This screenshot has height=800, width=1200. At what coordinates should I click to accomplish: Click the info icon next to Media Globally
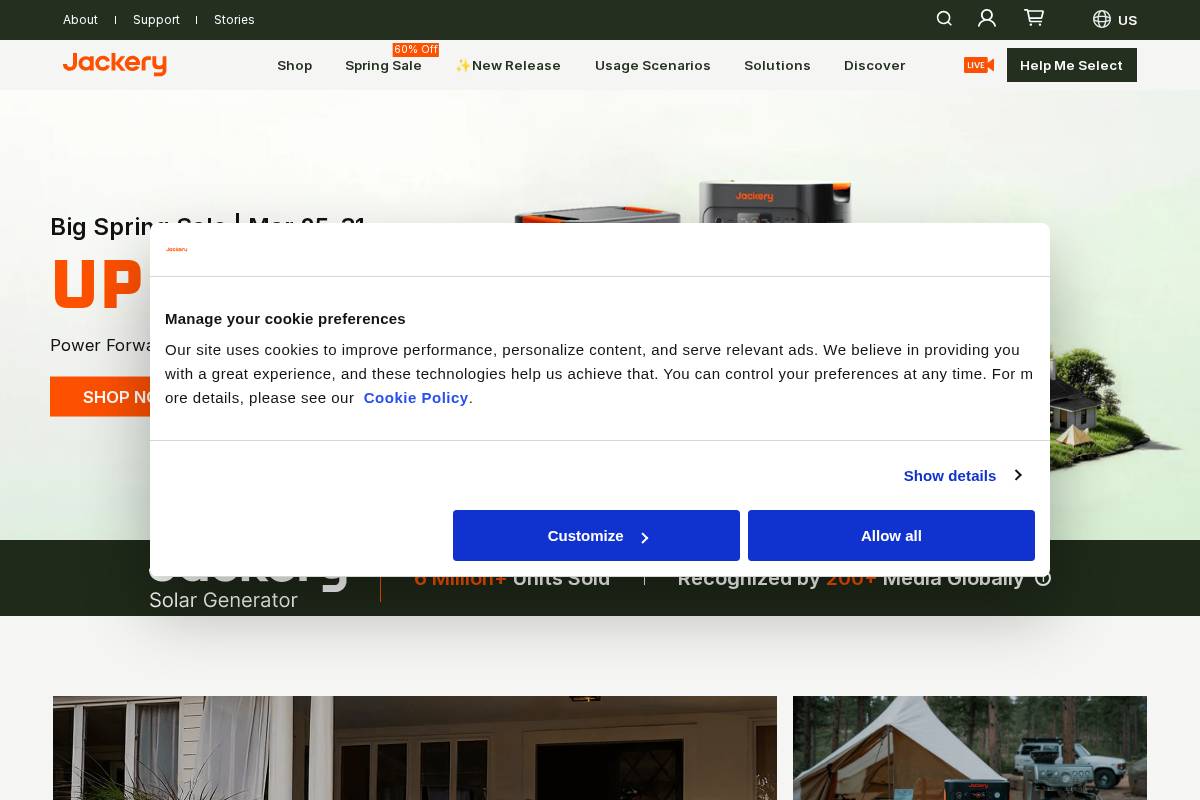pos(1043,578)
